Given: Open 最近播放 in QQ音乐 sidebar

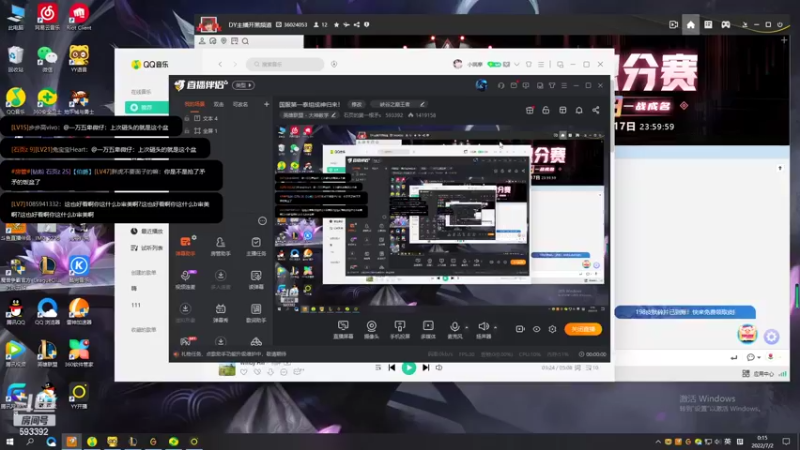Looking at the screenshot, I should 147,231.
